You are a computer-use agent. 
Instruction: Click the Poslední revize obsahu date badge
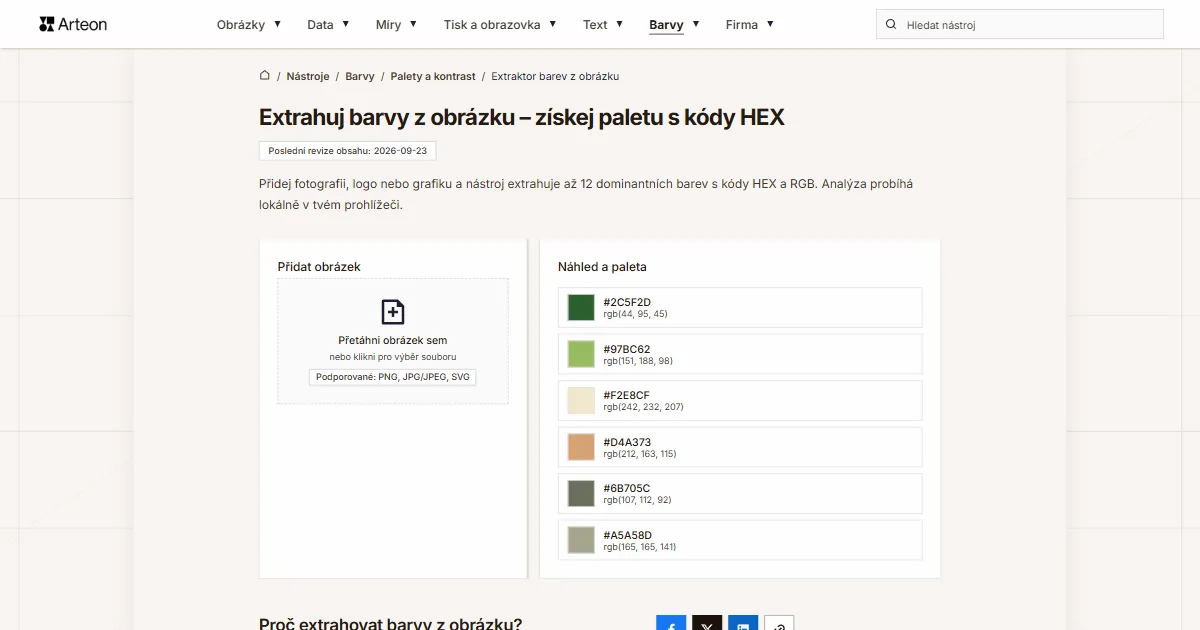click(348, 151)
